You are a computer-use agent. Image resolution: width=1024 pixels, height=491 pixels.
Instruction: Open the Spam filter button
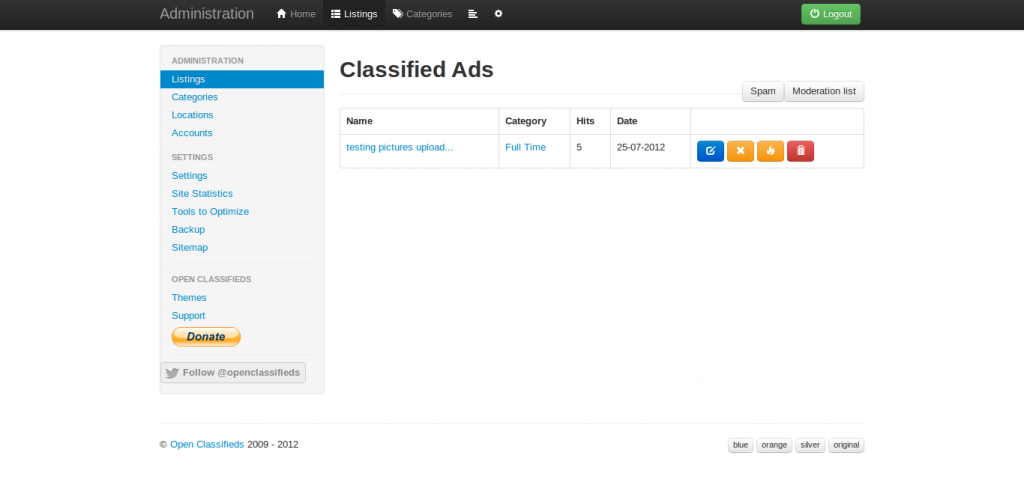[763, 91]
